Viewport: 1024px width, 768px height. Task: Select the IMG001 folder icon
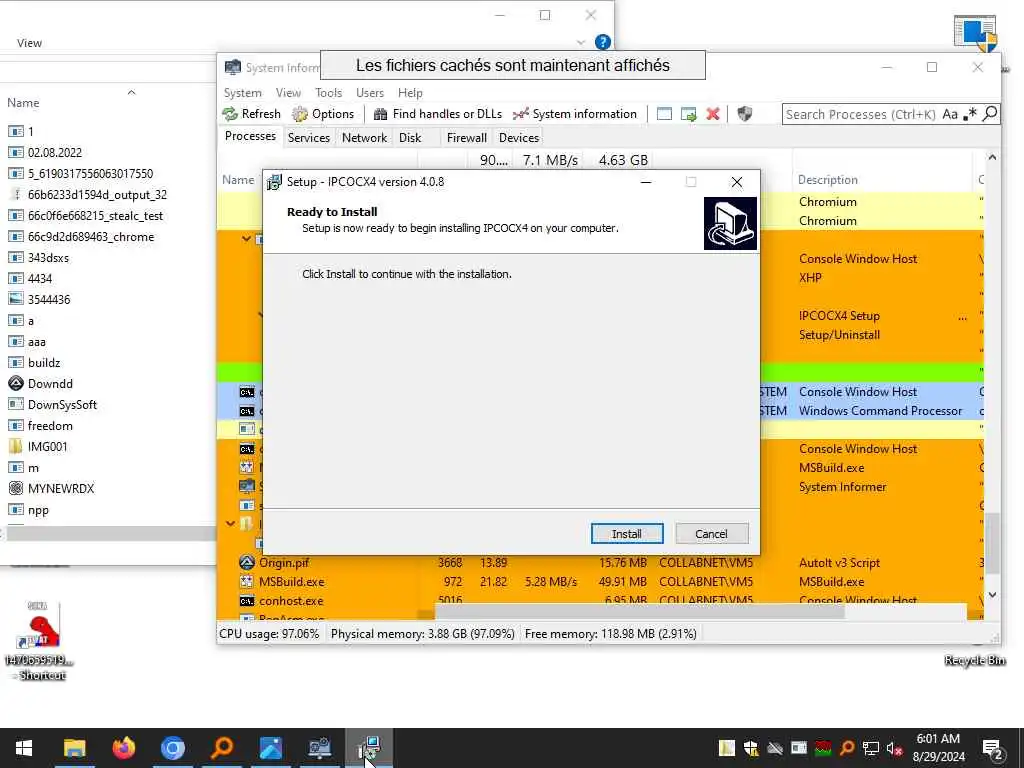click(x=16, y=446)
